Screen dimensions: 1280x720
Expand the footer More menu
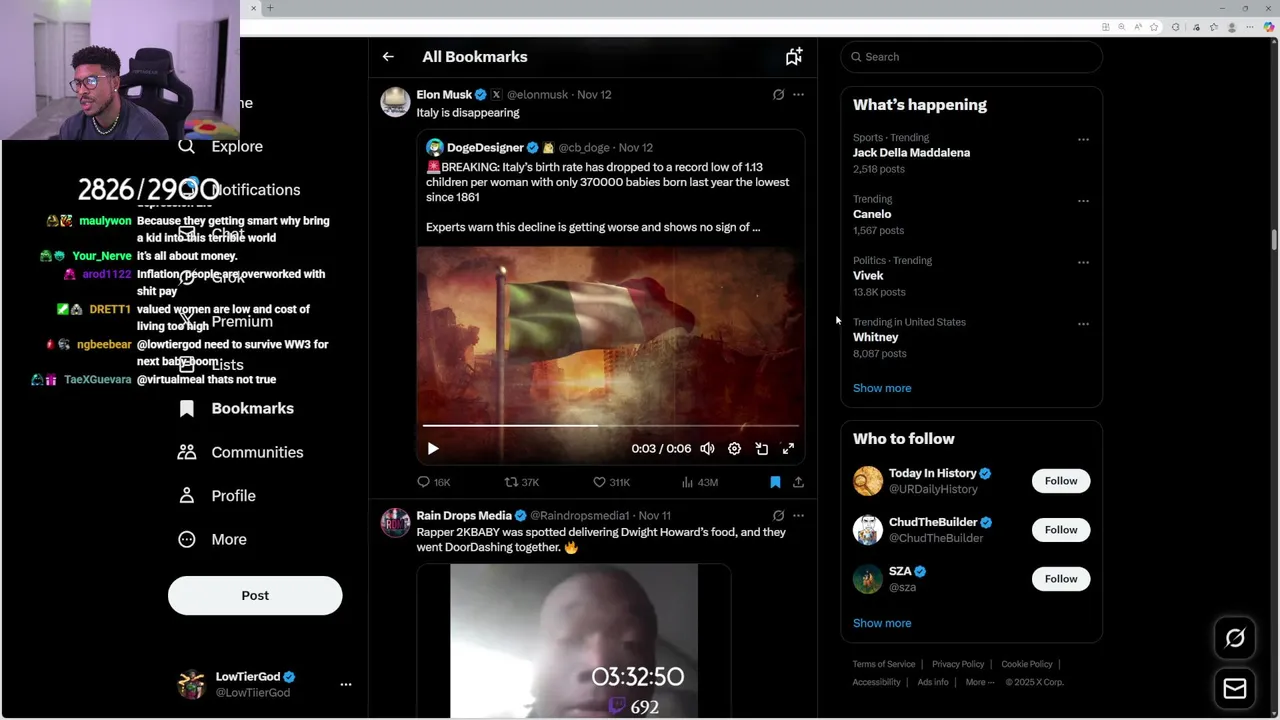point(980,682)
